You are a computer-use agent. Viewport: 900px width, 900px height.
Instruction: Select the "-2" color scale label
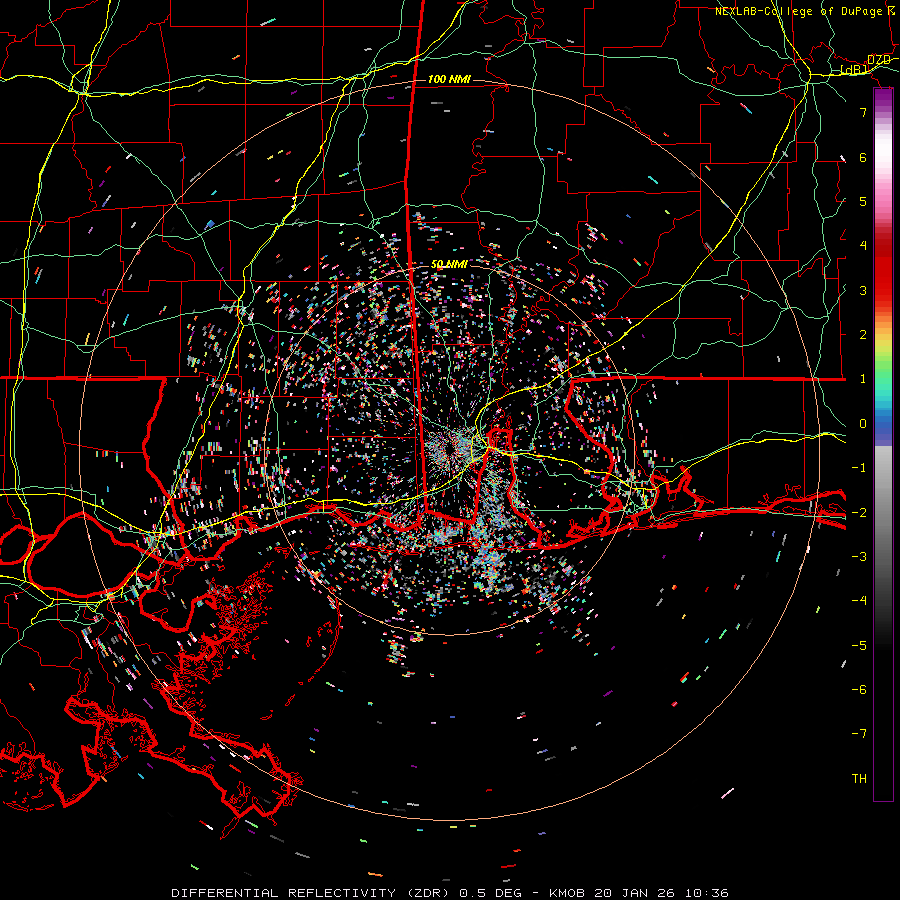coord(859,512)
